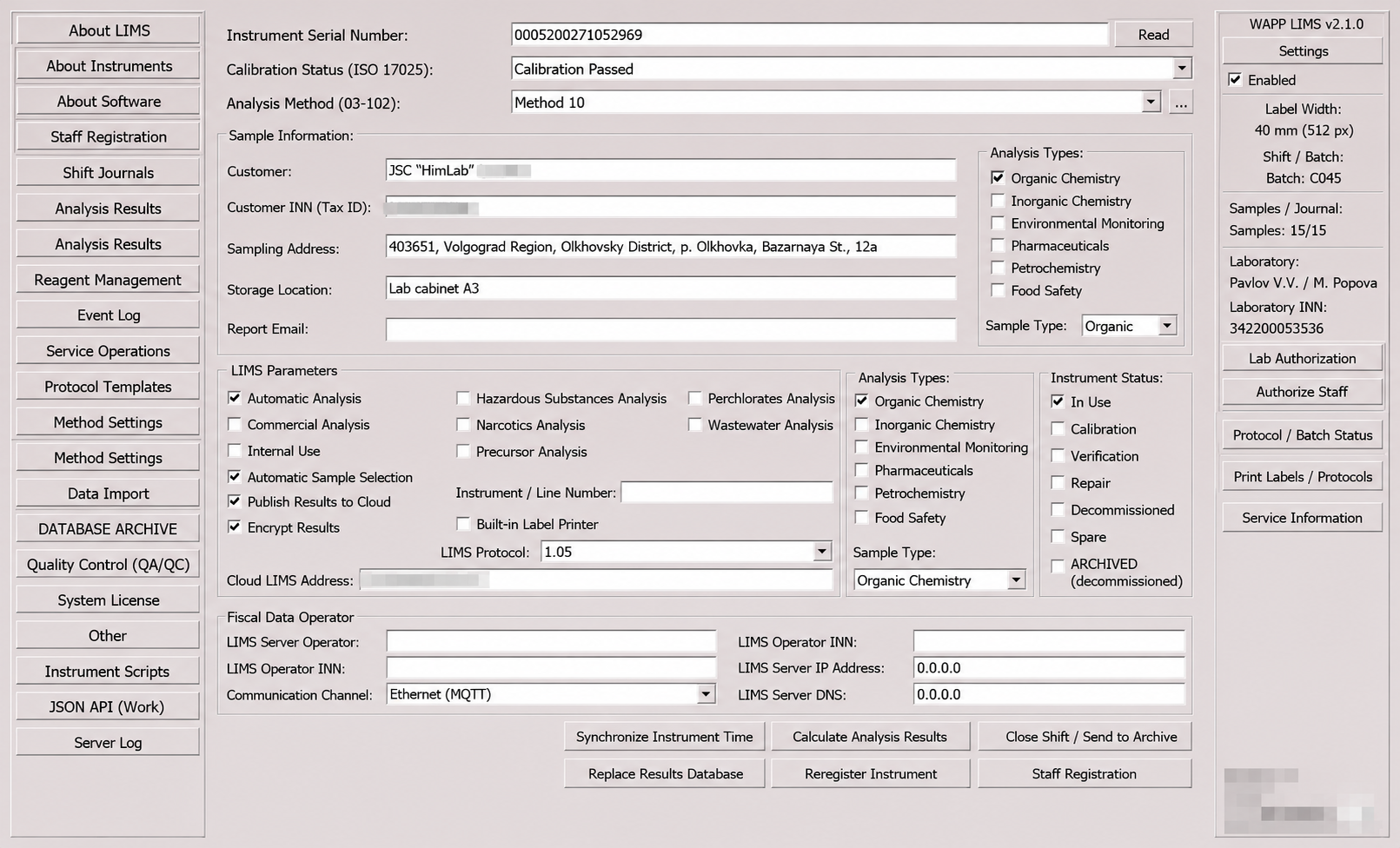This screenshot has height=848, width=1400.
Task: Open Protocol Templates
Action: pyautogui.click(x=109, y=387)
